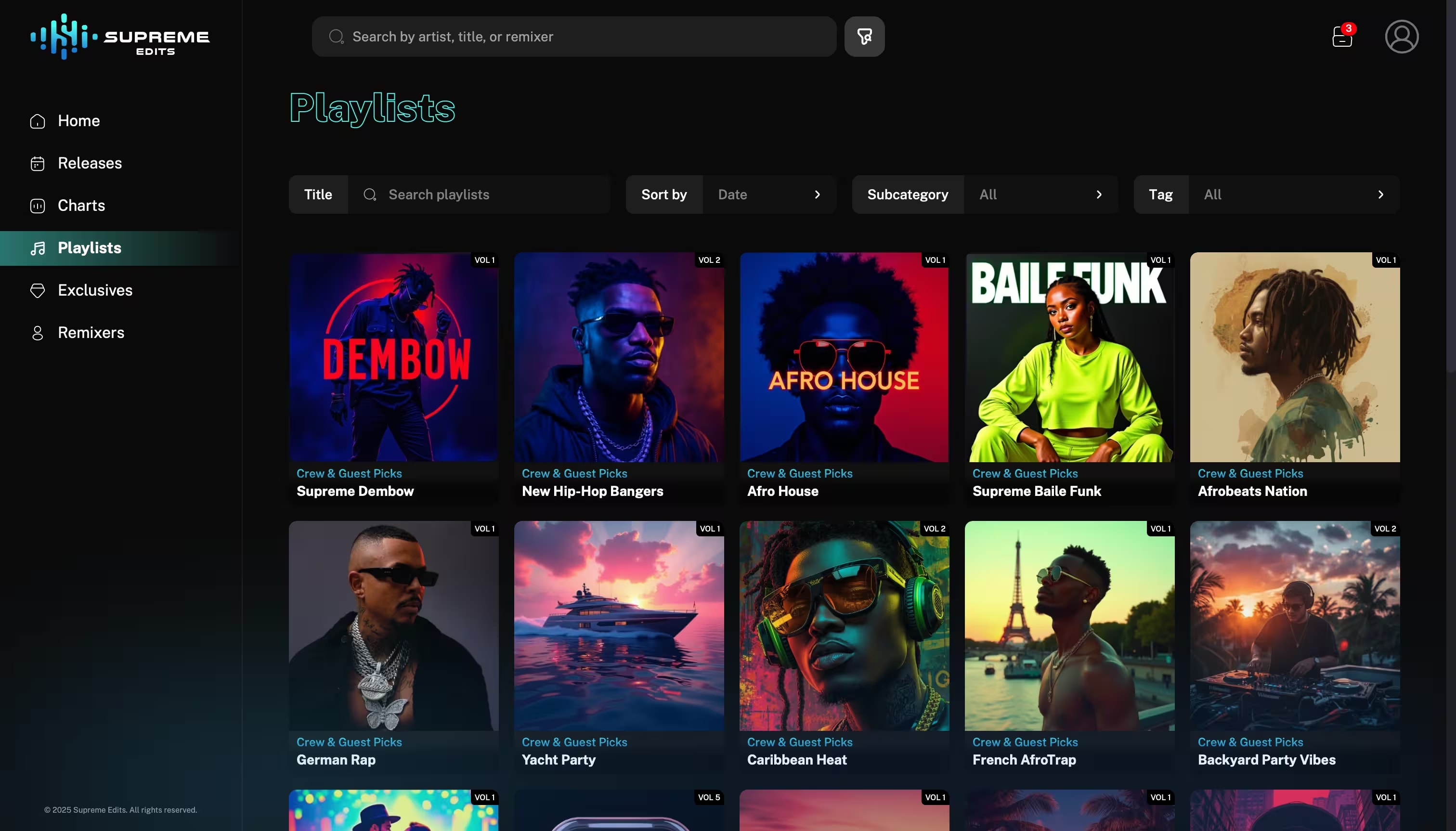Toggle the Title search mode selector

point(318,194)
